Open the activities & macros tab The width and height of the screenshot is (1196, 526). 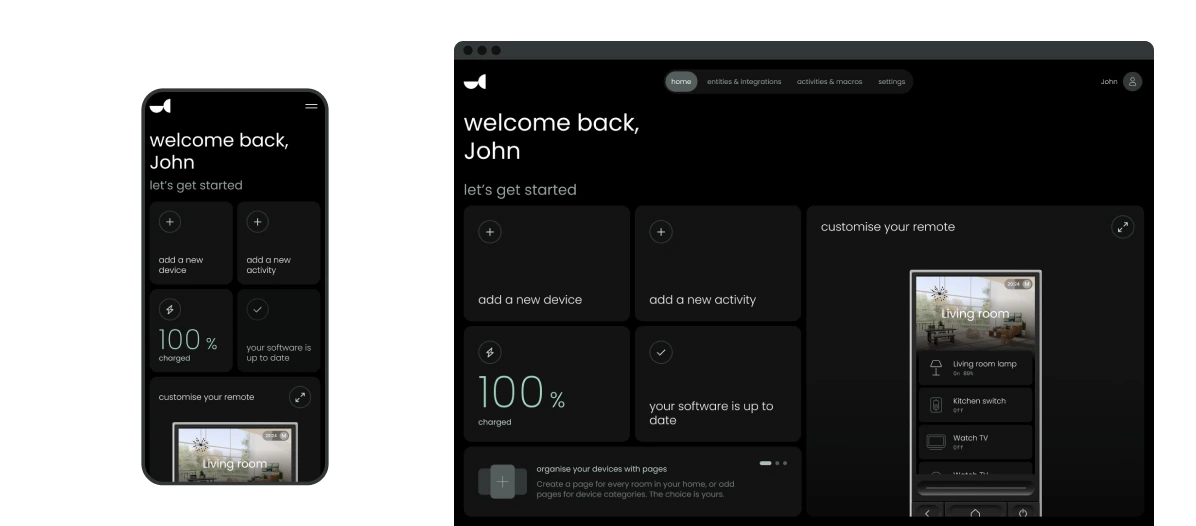pos(829,82)
